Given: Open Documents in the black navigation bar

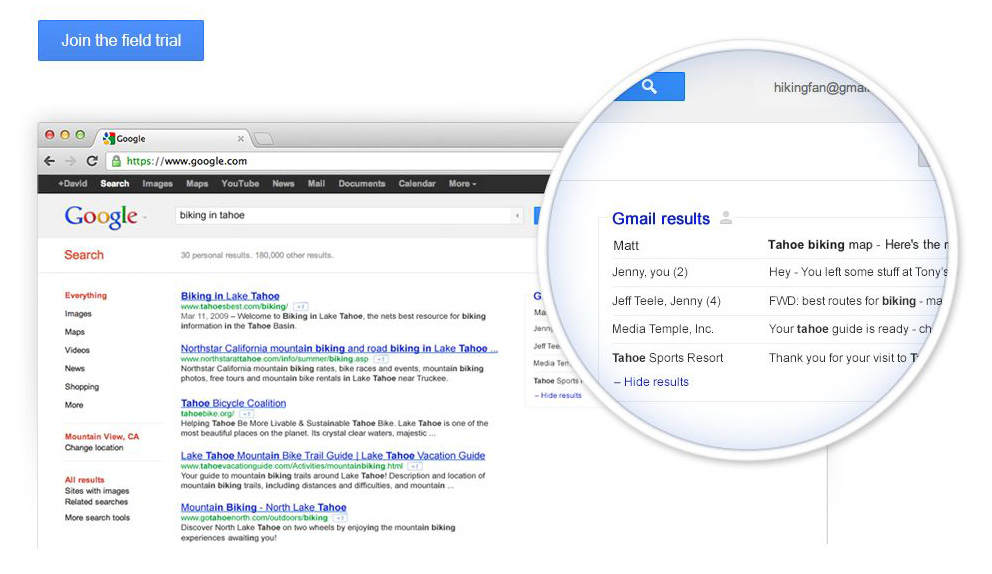Looking at the screenshot, I should tap(362, 184).
